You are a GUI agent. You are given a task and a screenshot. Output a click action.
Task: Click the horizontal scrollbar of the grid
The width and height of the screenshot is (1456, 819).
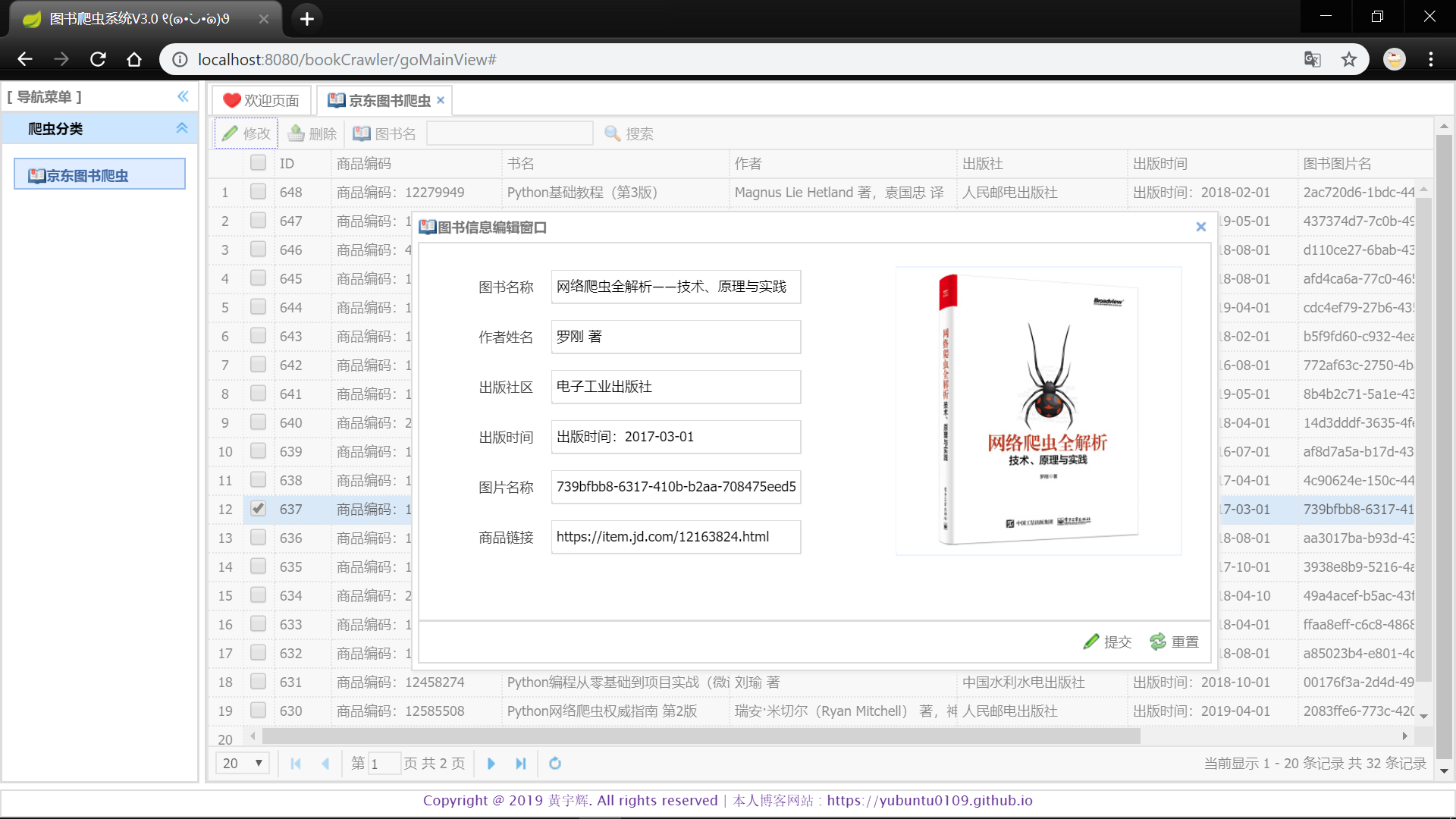tap(701, 736)
